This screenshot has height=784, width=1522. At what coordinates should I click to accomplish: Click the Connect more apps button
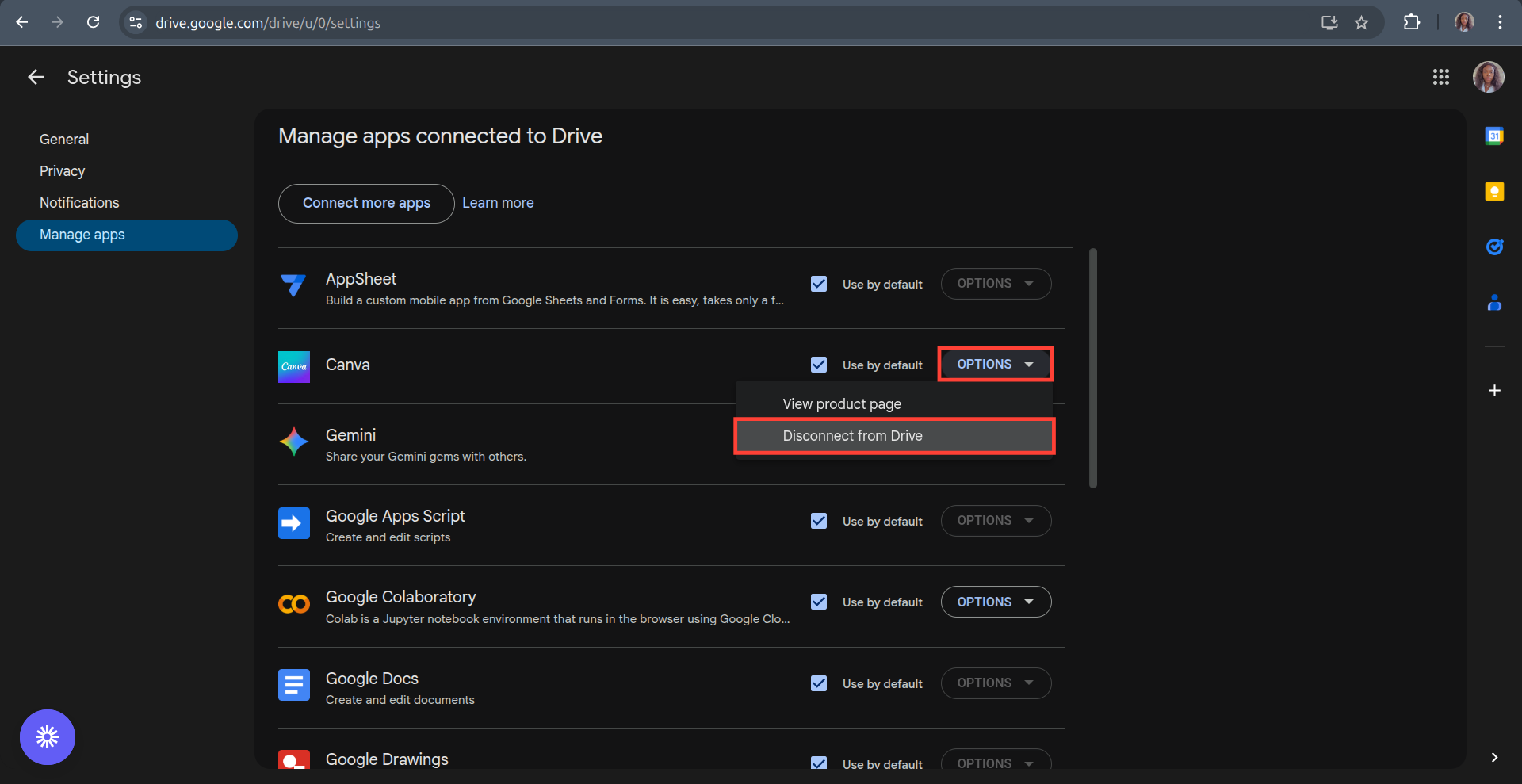click(366, 203)
